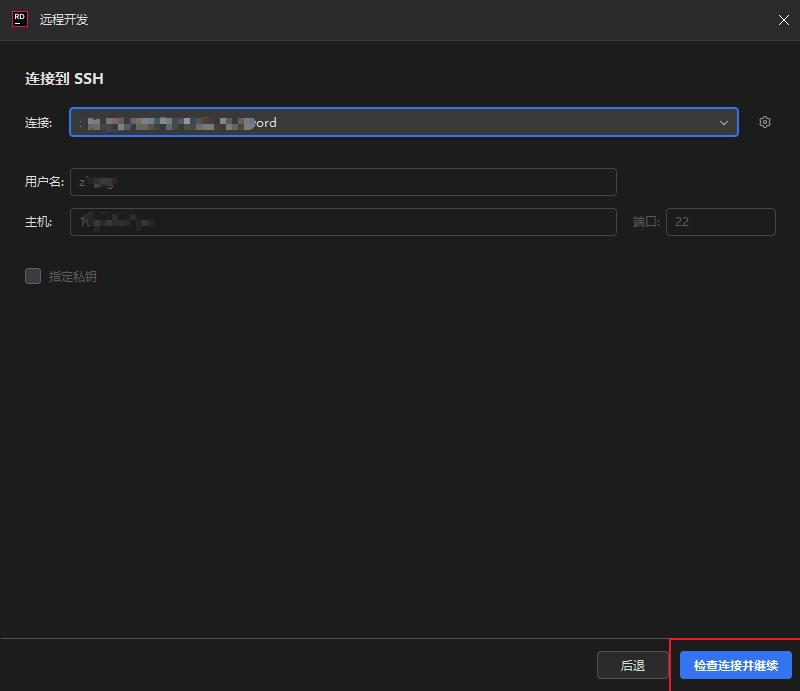Screen dimensions: 800x691
Task: Click the 连接: field label
Action: point(38,122)
